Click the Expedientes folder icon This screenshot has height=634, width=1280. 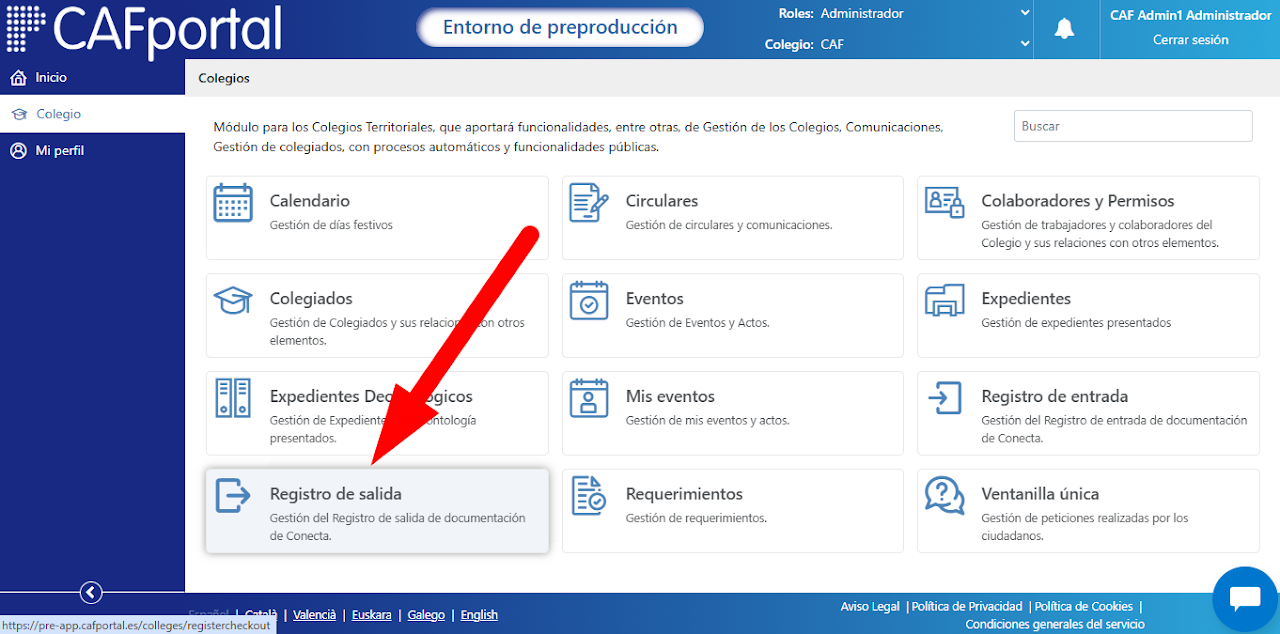945,300
